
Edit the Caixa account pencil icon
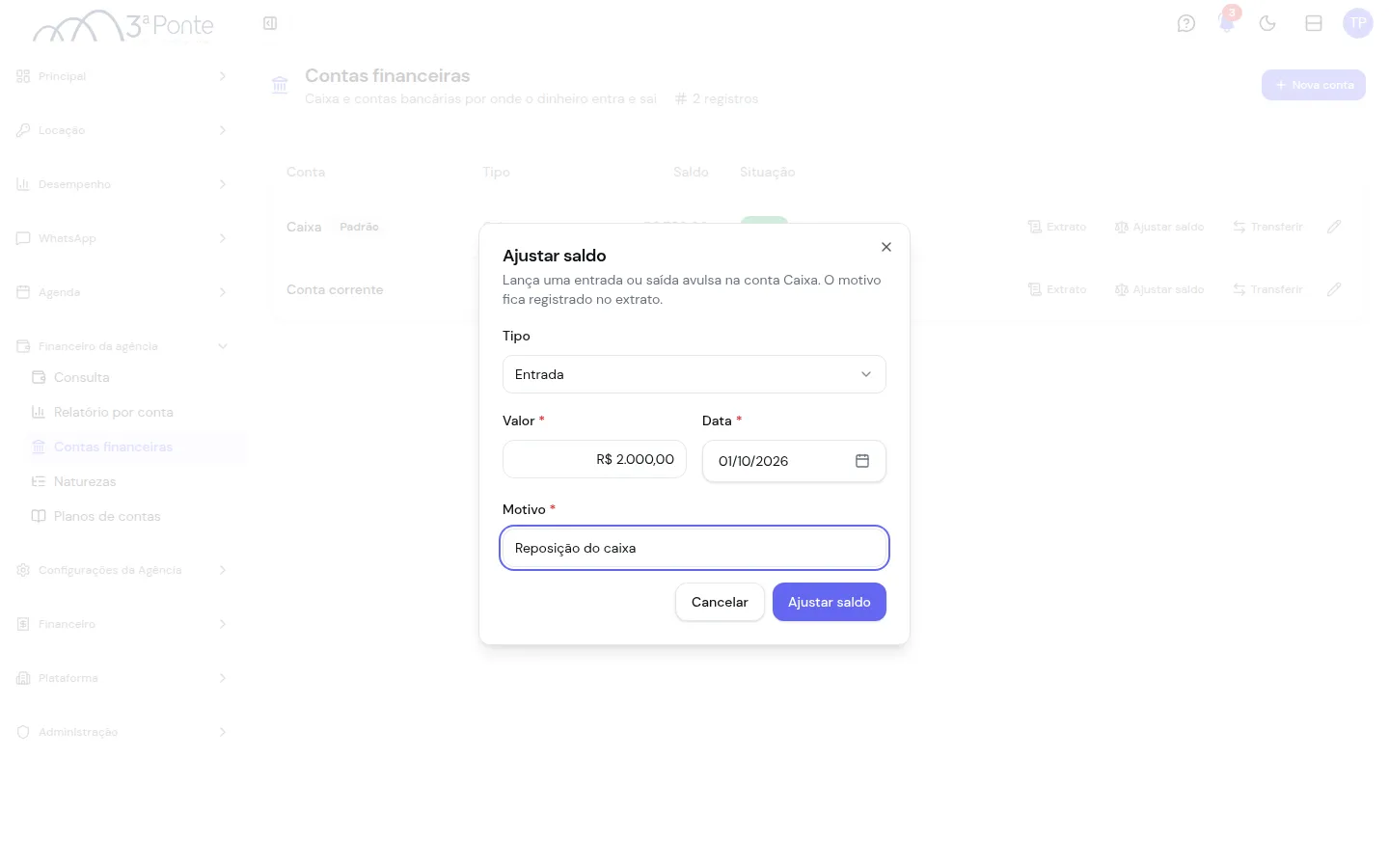pos(1334,227)
